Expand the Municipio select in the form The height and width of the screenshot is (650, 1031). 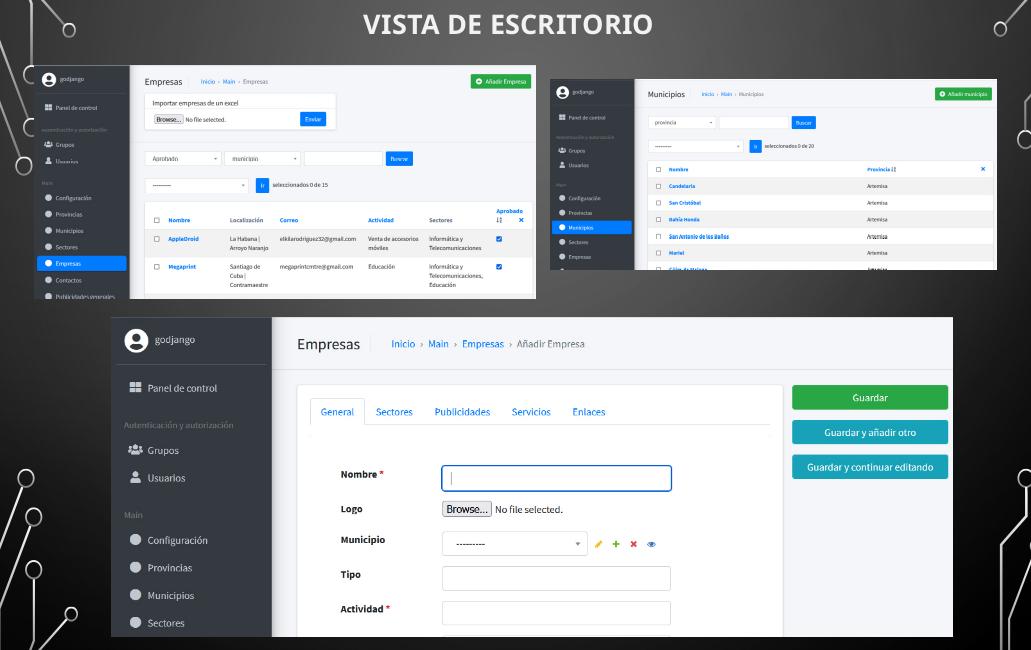[514, 544]
